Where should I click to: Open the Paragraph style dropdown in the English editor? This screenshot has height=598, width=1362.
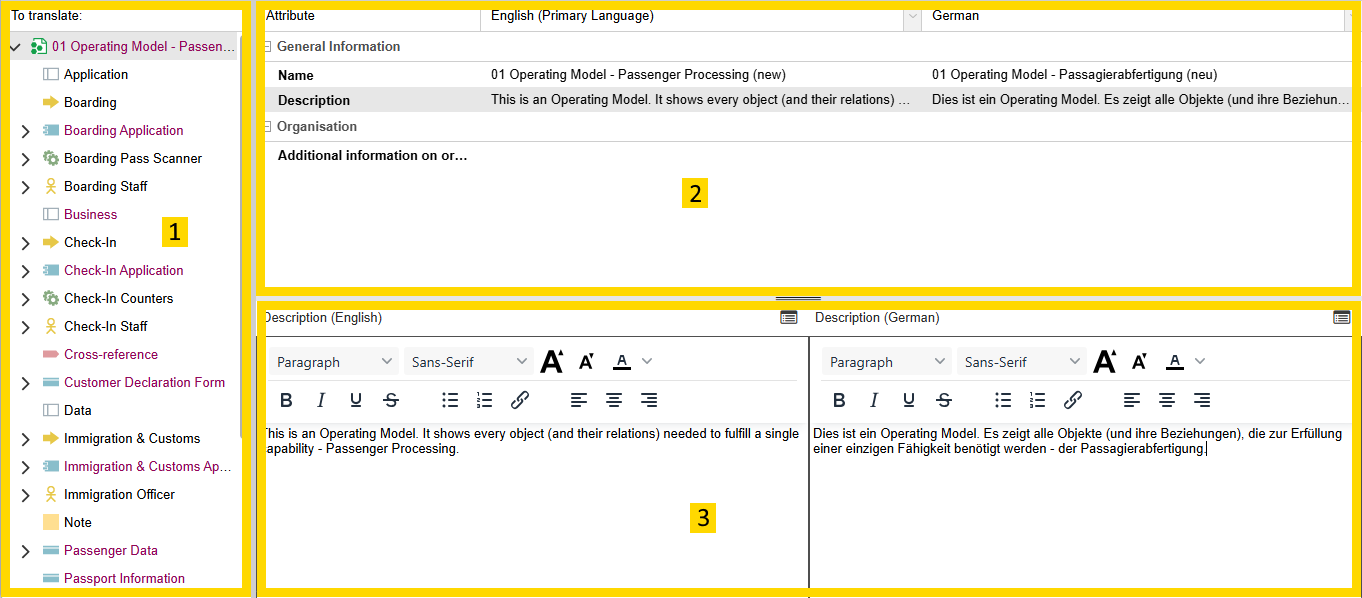coord(333,361)
